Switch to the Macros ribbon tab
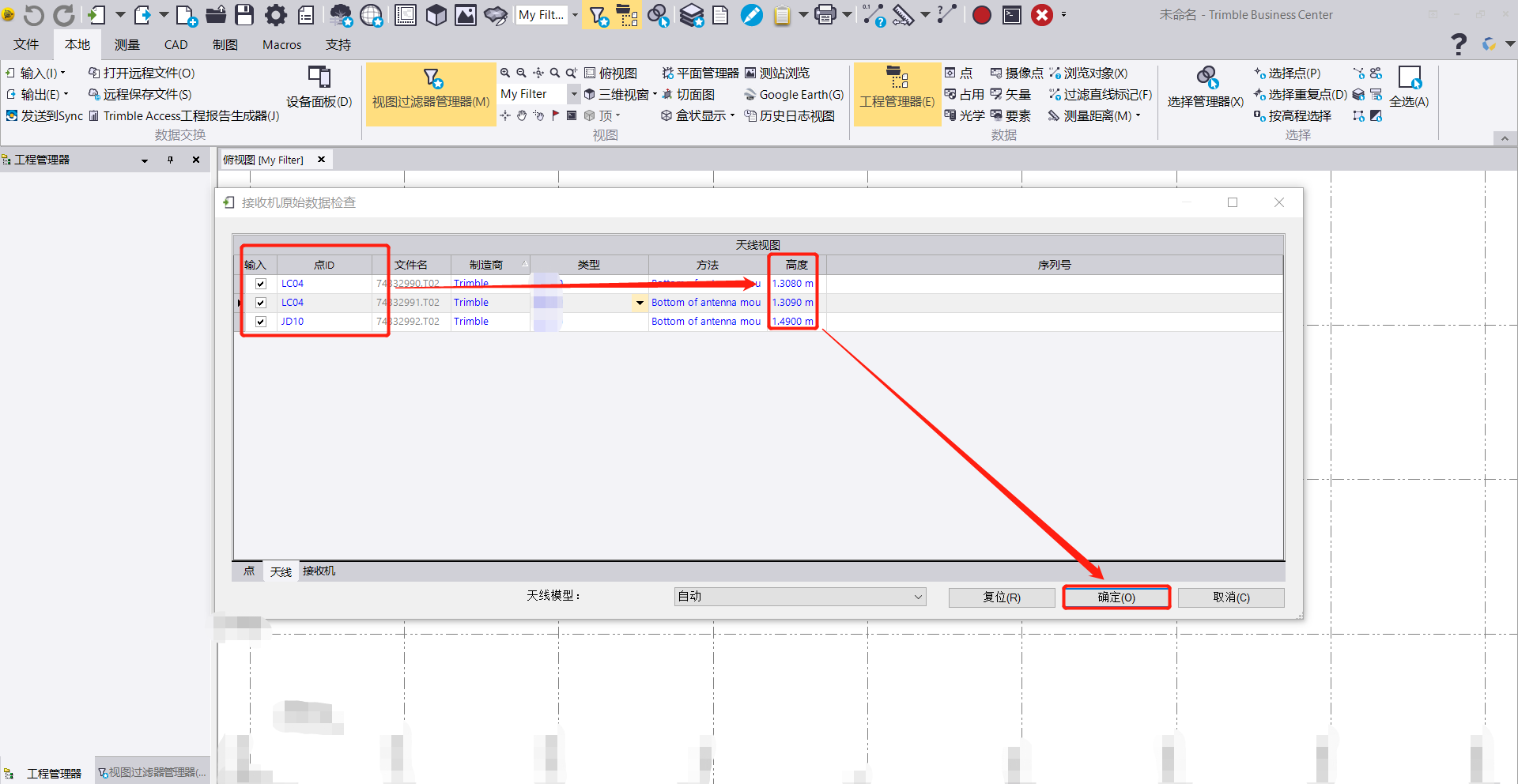 (x=282, y=45)
